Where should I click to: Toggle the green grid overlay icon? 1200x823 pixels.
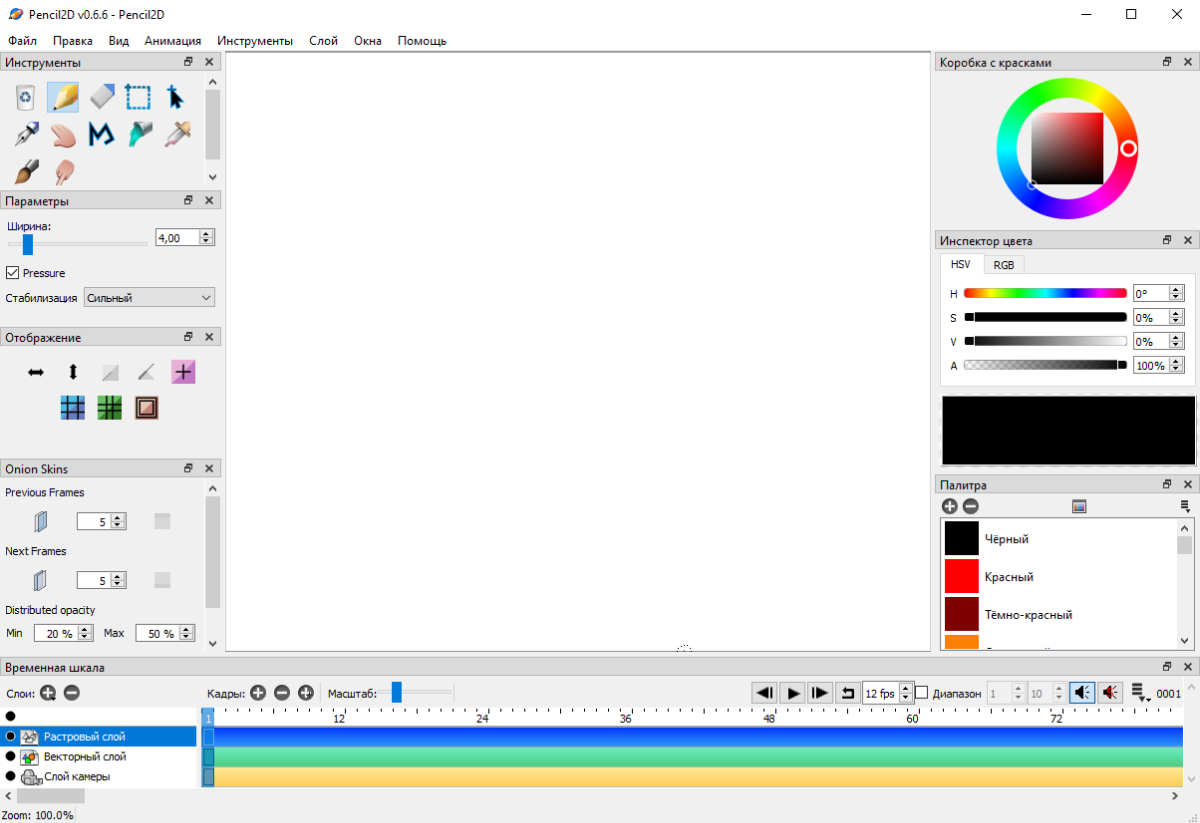110,408
